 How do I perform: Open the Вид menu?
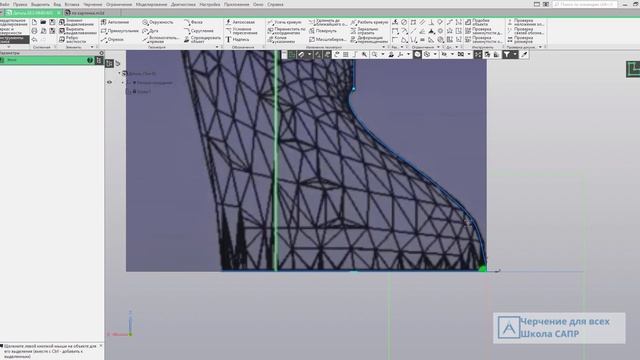[57, 4]
